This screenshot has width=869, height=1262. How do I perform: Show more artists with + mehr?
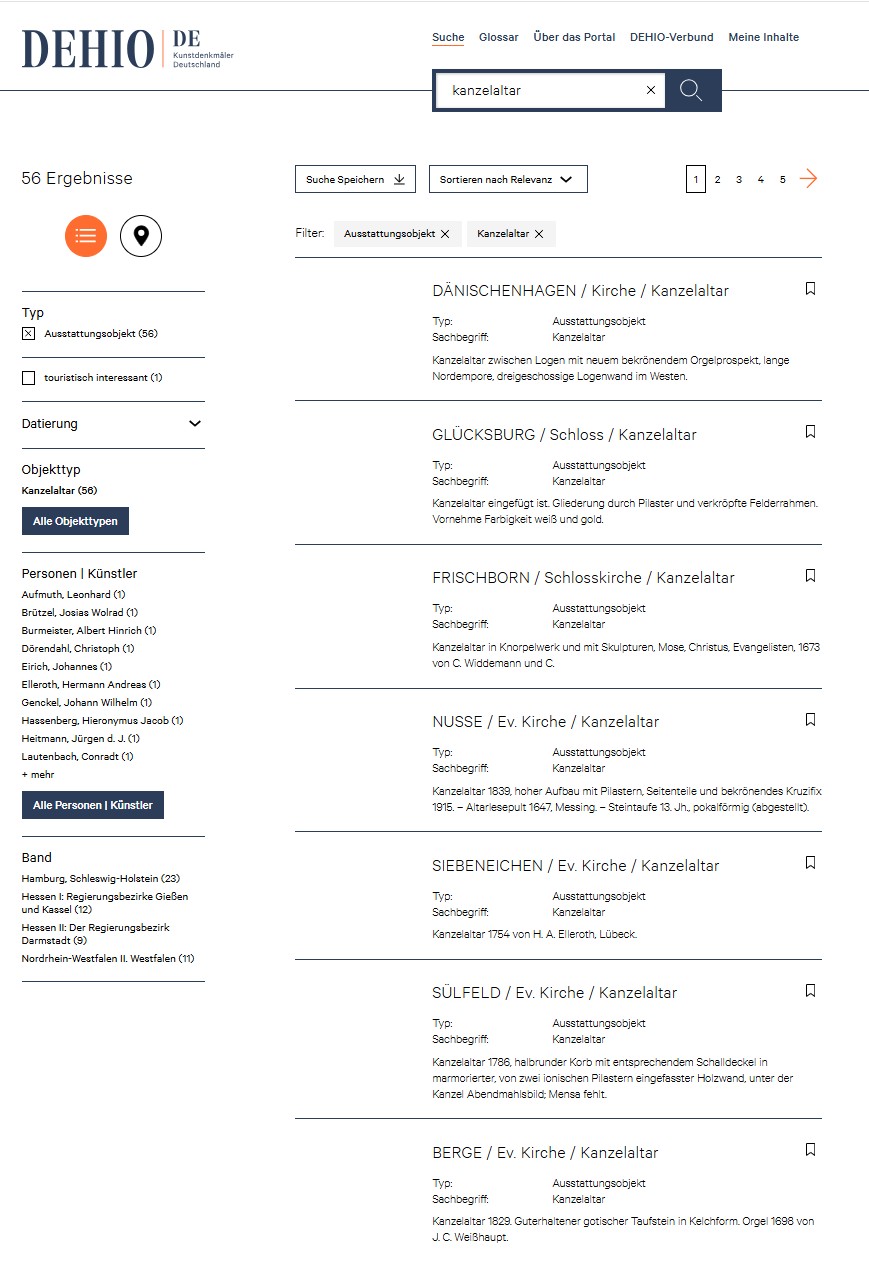[38, 775]
